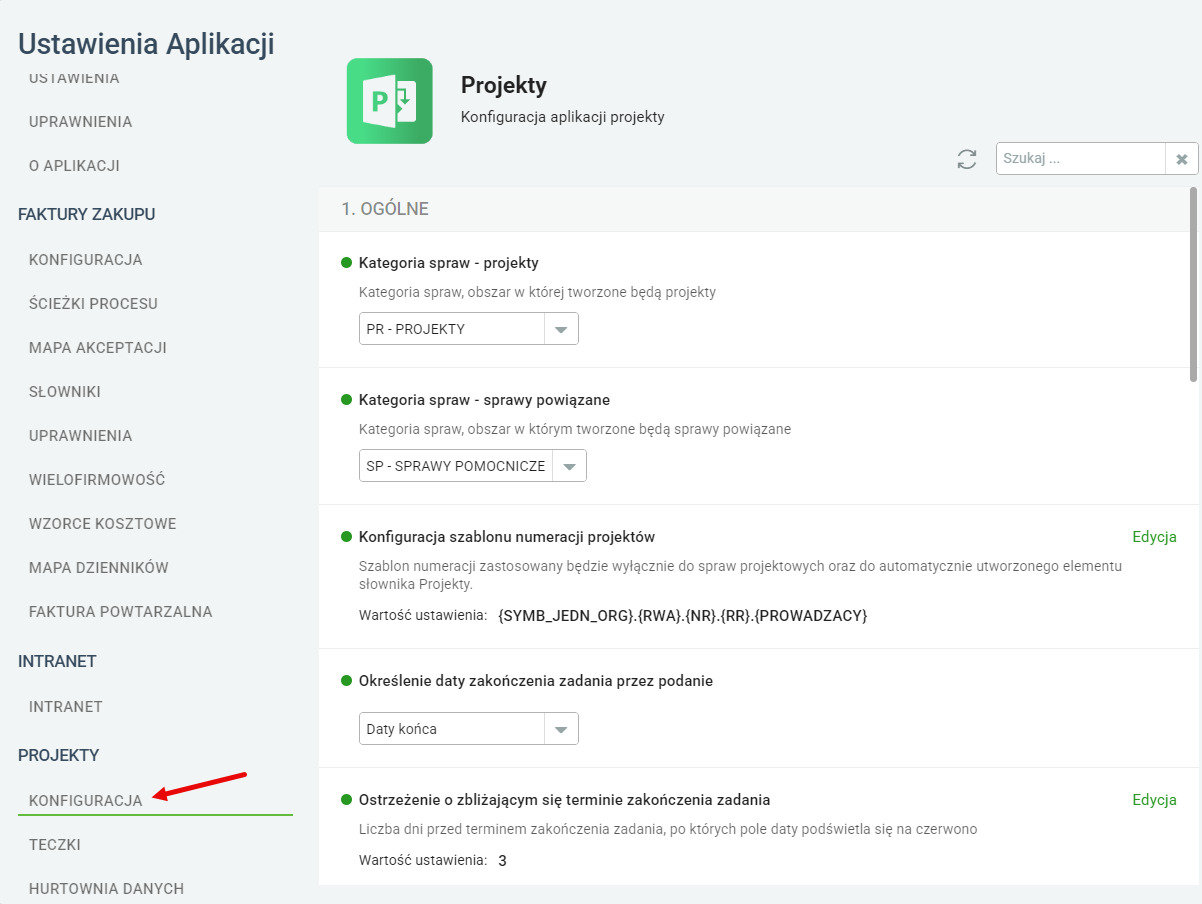Open Wielofirmowość sidebar item
Screen dimensions: 1202x904
pos(97,480)
